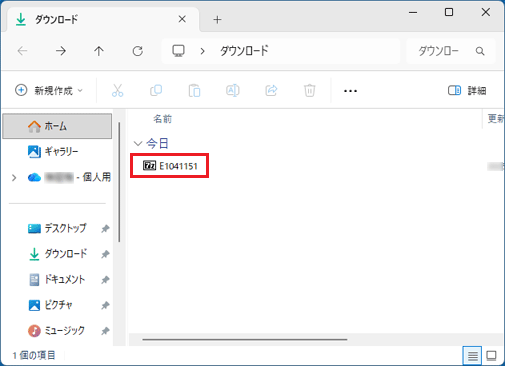Click the 今日 group label

(157, 143)
